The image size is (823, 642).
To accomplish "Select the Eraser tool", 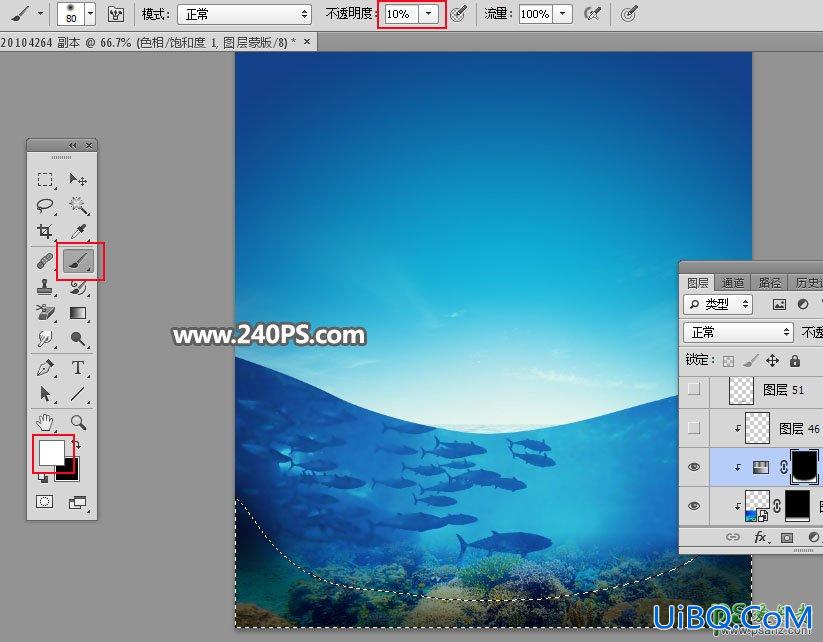I will (45, 313).
